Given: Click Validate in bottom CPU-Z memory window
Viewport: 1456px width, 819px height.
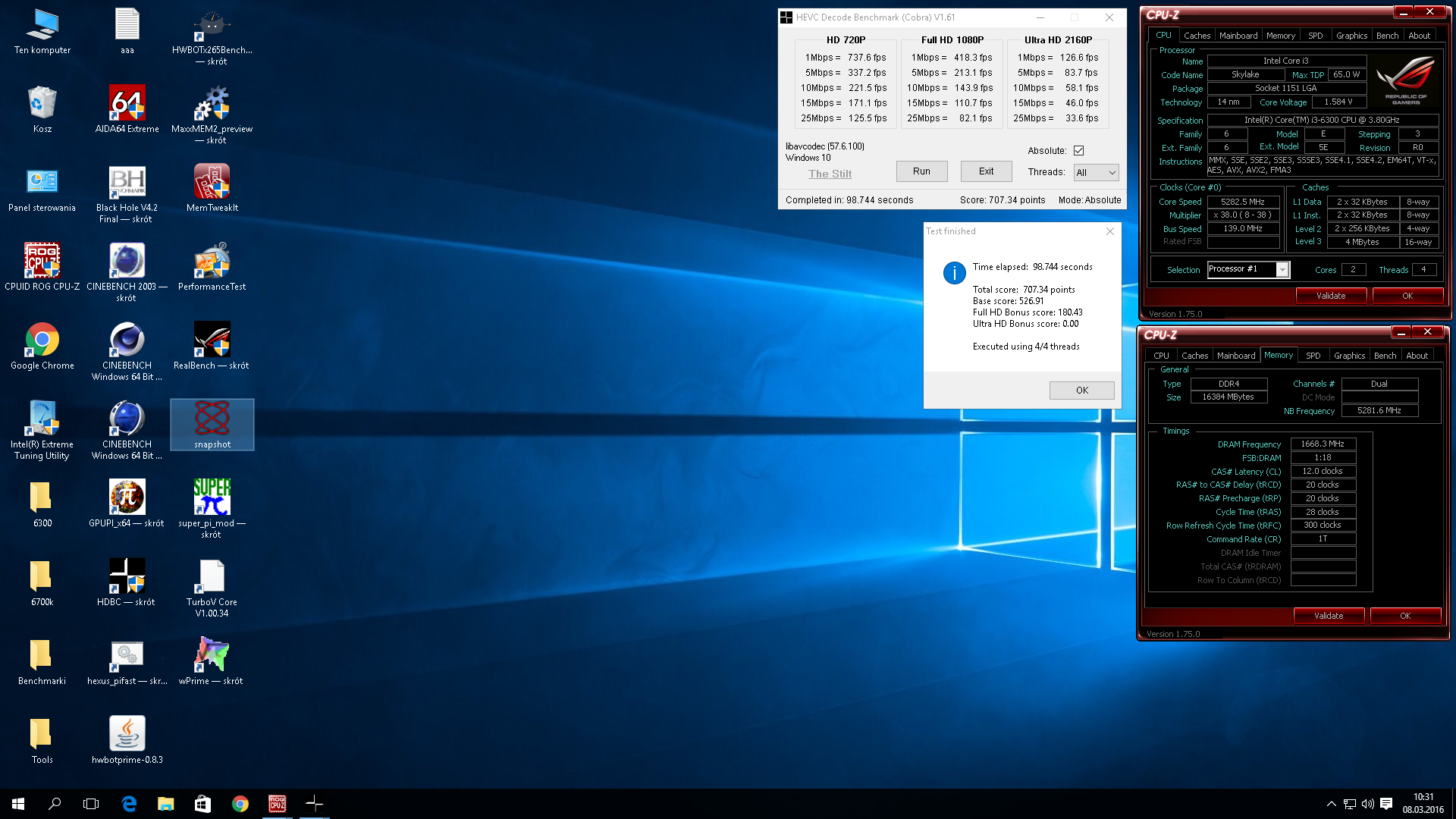Looking at the screenshot, I should pyautogui.click(x=1329, y=616).
